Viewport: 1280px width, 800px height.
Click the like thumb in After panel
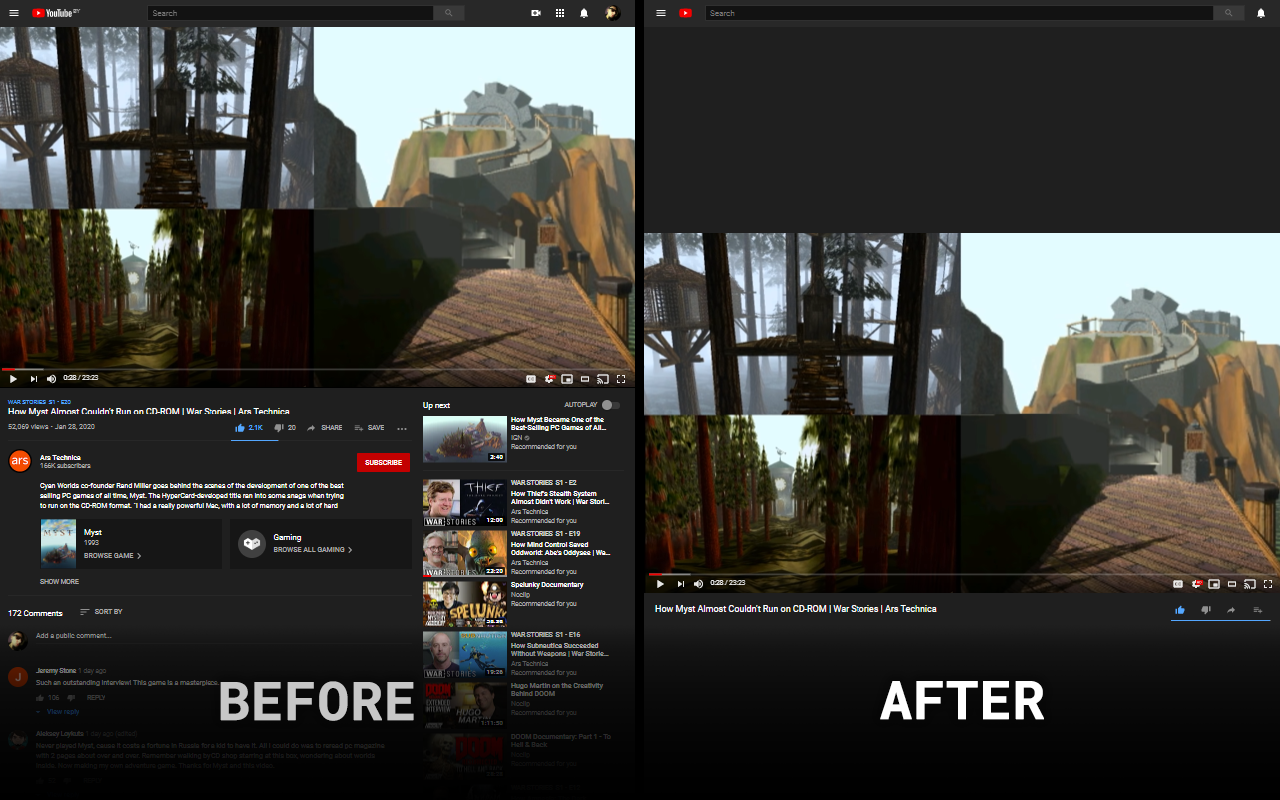1180,609
